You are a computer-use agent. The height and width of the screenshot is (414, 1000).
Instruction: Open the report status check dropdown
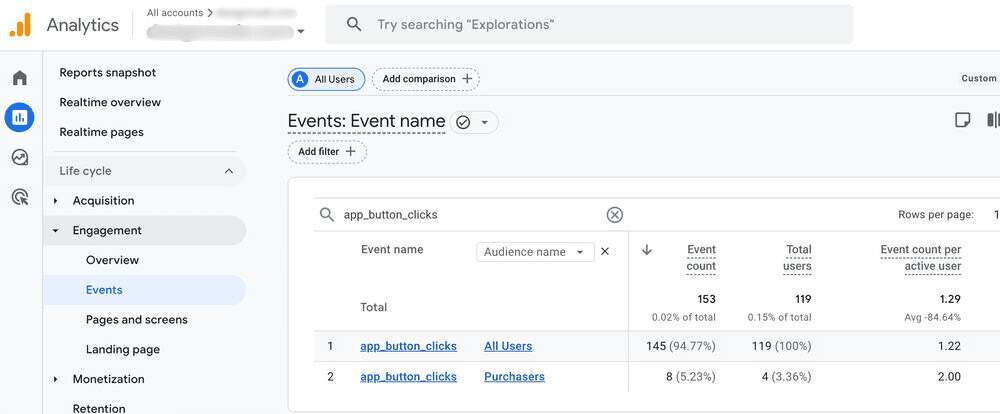pos(474,122)
